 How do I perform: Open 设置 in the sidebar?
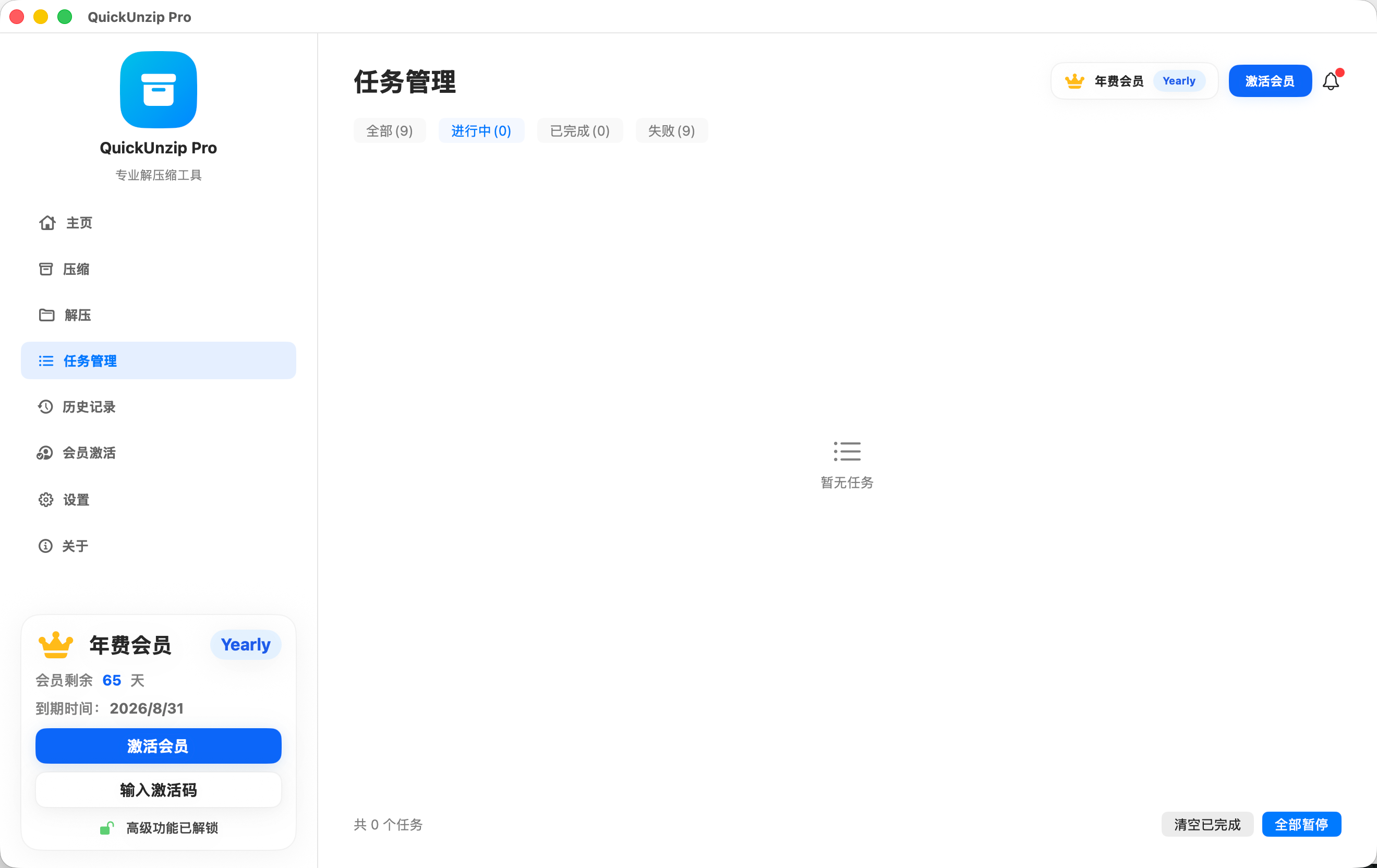pos(159,500)
